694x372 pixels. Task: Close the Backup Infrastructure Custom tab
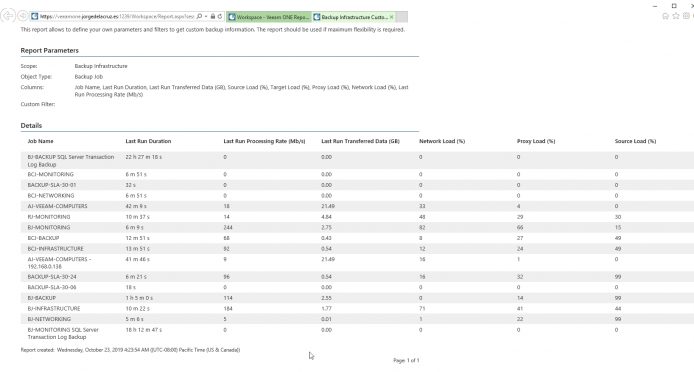(x=392, y=17)
